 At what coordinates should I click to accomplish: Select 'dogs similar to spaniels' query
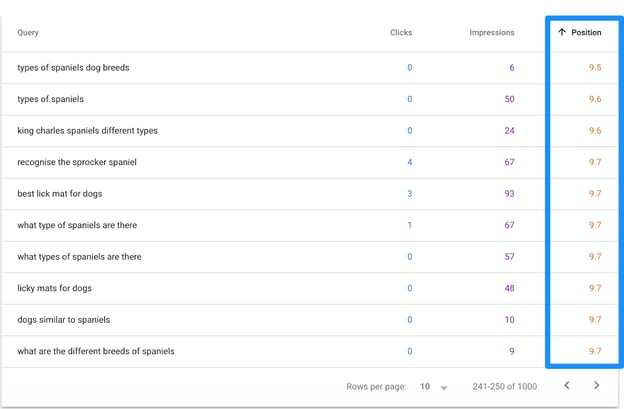pos(64,320)
